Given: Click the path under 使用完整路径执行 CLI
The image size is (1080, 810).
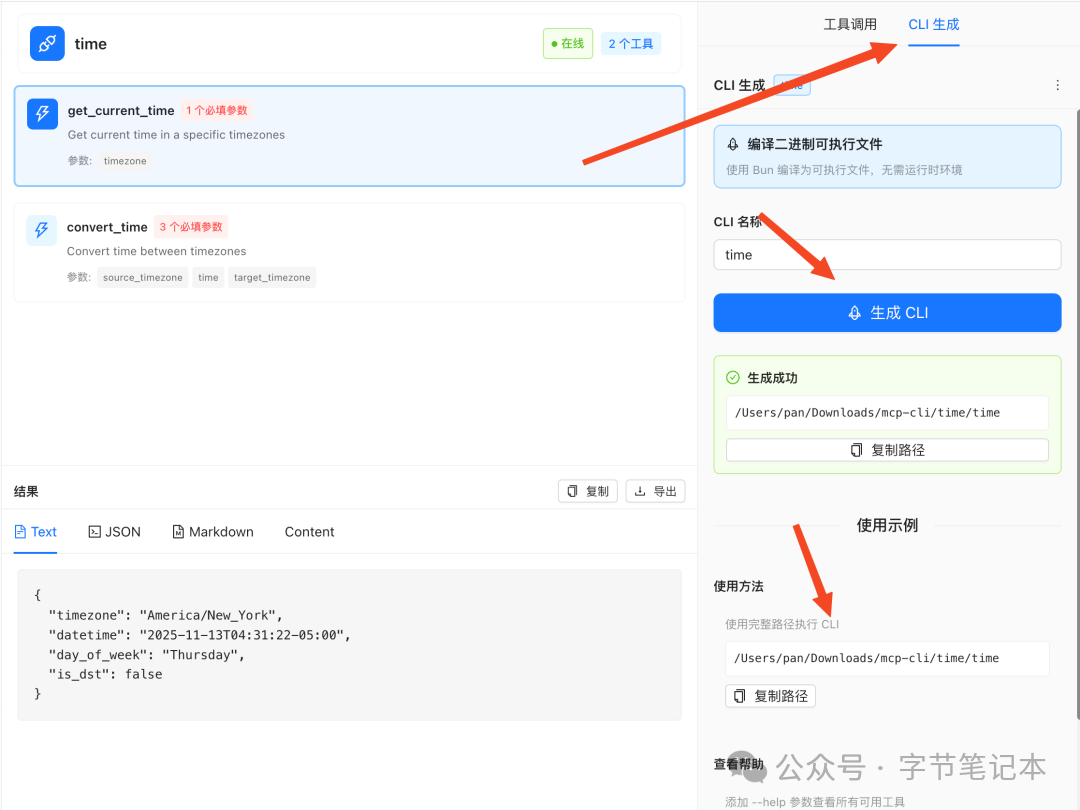Looking at the screenshot, I should tap(887, 658).
